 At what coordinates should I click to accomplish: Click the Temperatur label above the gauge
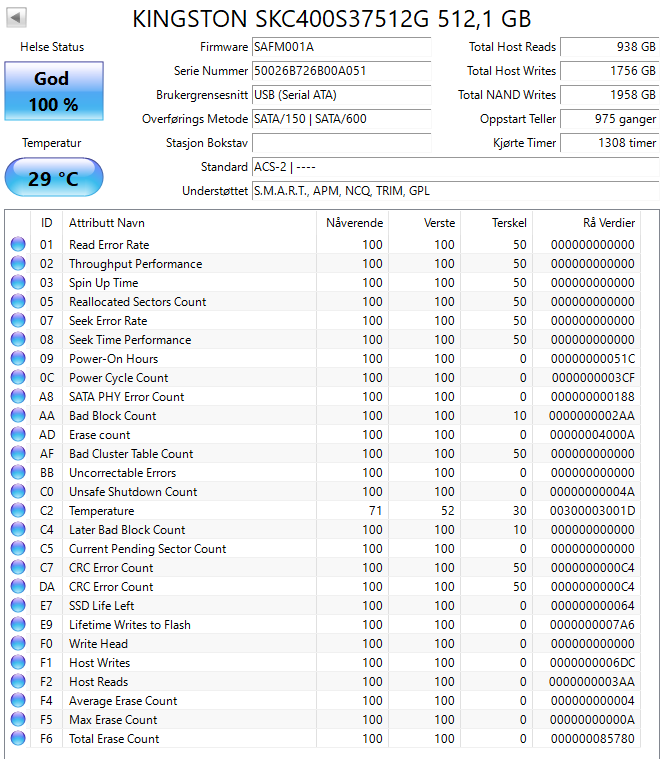tap(51, 143)
